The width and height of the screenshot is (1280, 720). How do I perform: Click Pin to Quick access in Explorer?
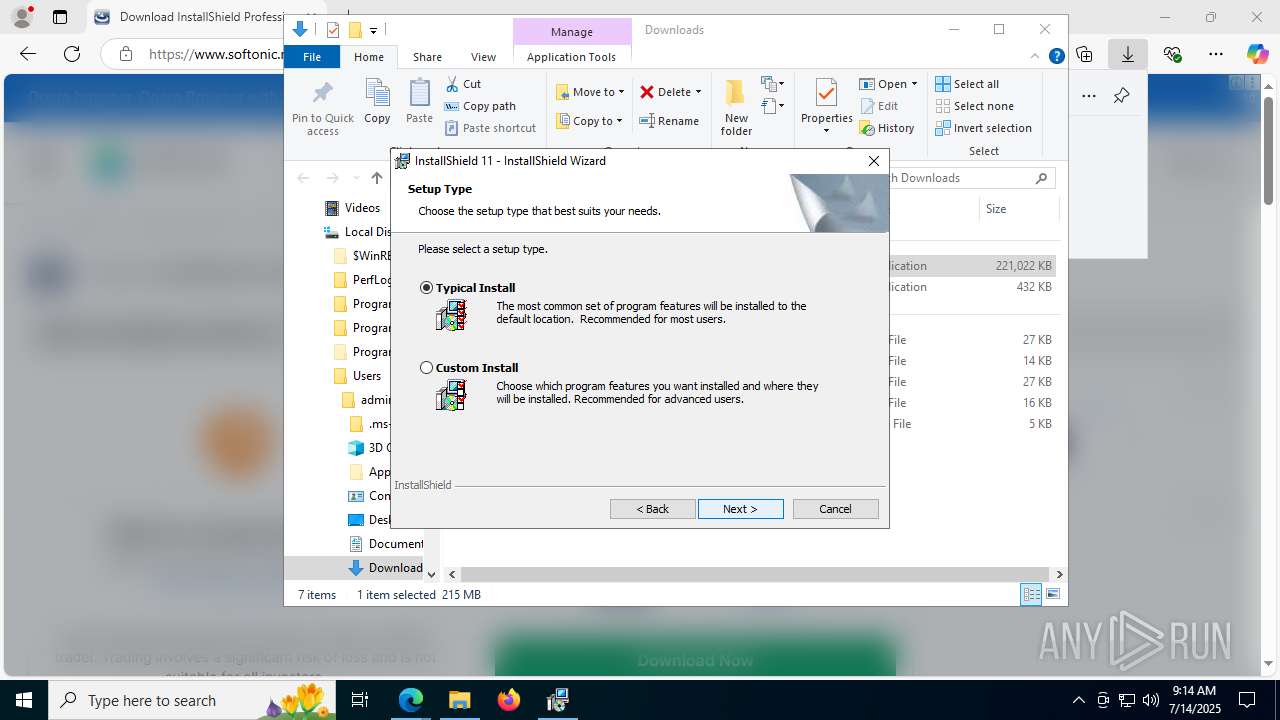click(x=323, y=108)
